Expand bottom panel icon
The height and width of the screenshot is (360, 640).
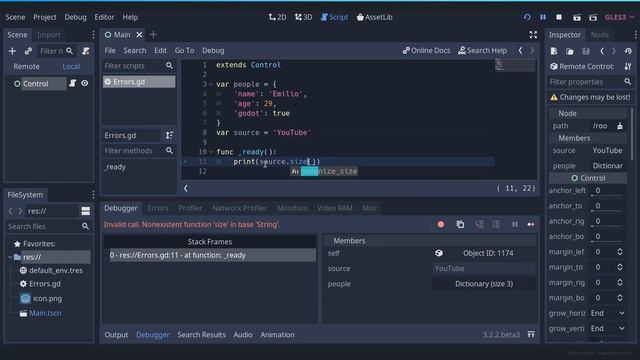point(531,335)
